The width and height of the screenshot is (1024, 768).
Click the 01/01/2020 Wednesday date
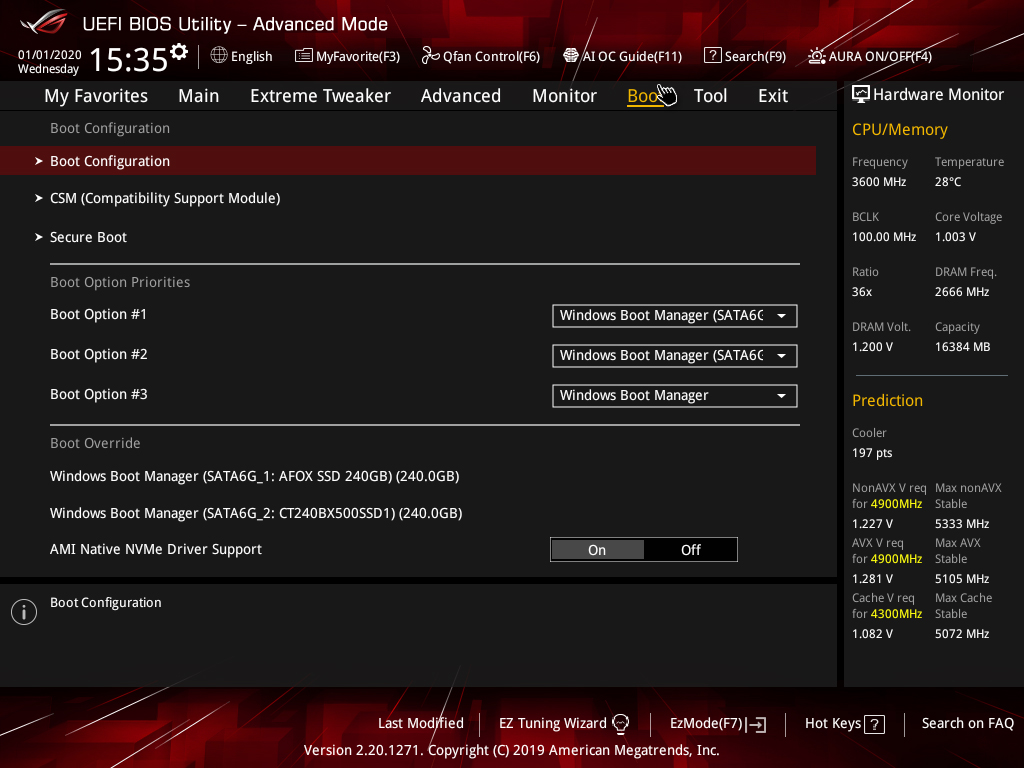click(49, 61)
